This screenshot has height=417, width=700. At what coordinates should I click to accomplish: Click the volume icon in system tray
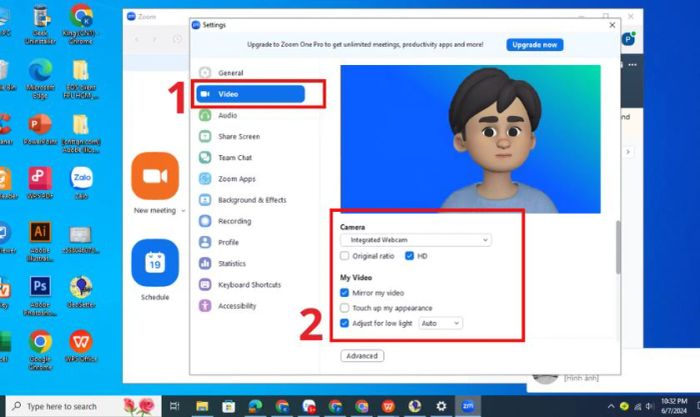point(650,406)
